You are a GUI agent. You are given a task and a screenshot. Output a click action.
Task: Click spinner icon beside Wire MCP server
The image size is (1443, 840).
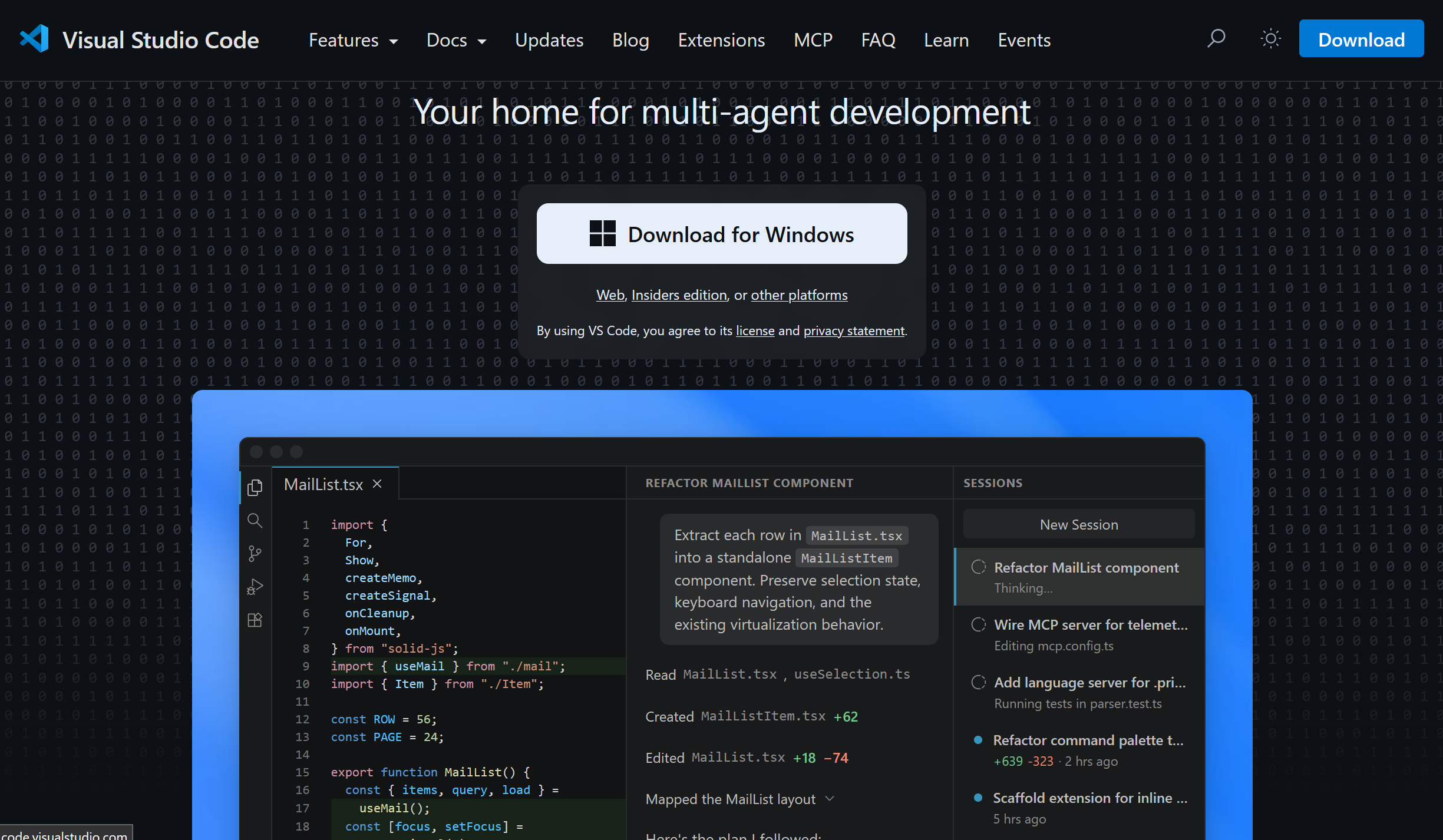pos(979,624)
